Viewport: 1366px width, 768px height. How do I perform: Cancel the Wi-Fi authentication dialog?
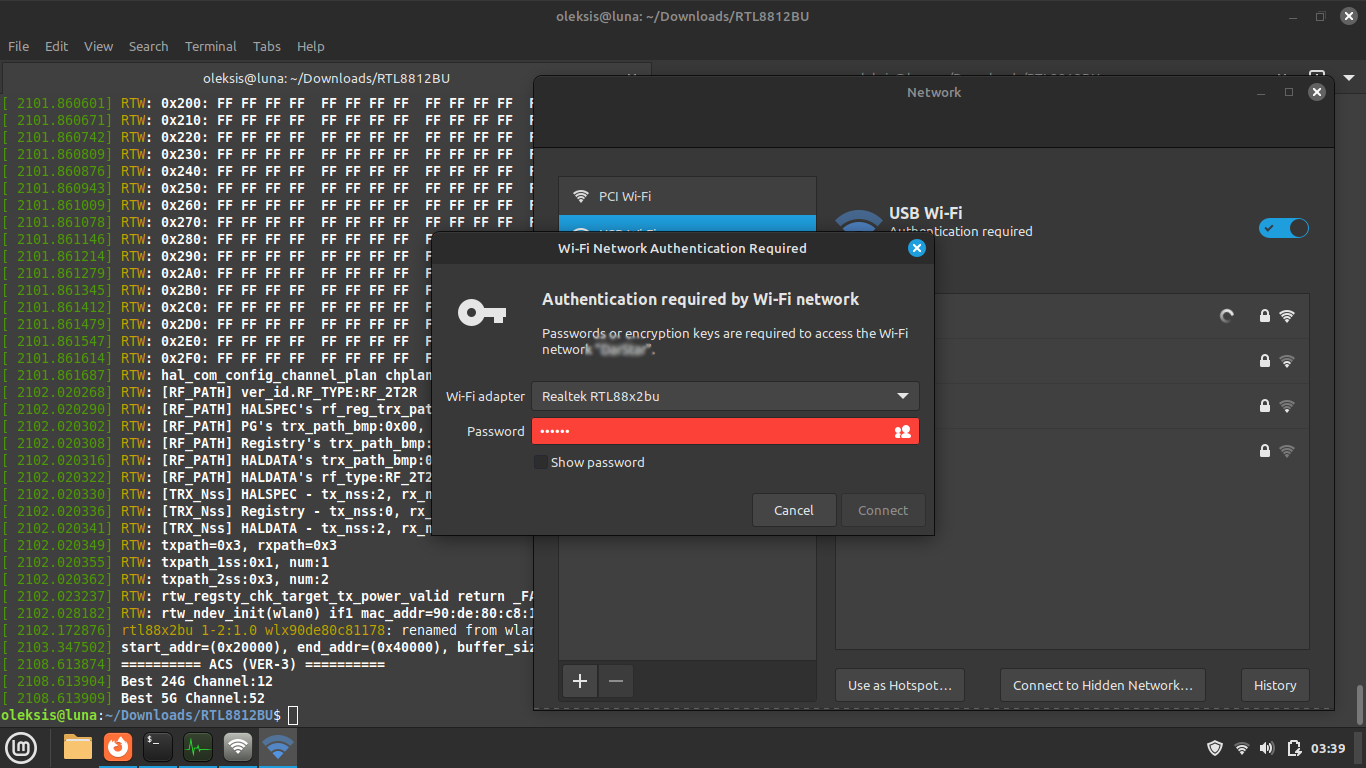coord(794,510)
